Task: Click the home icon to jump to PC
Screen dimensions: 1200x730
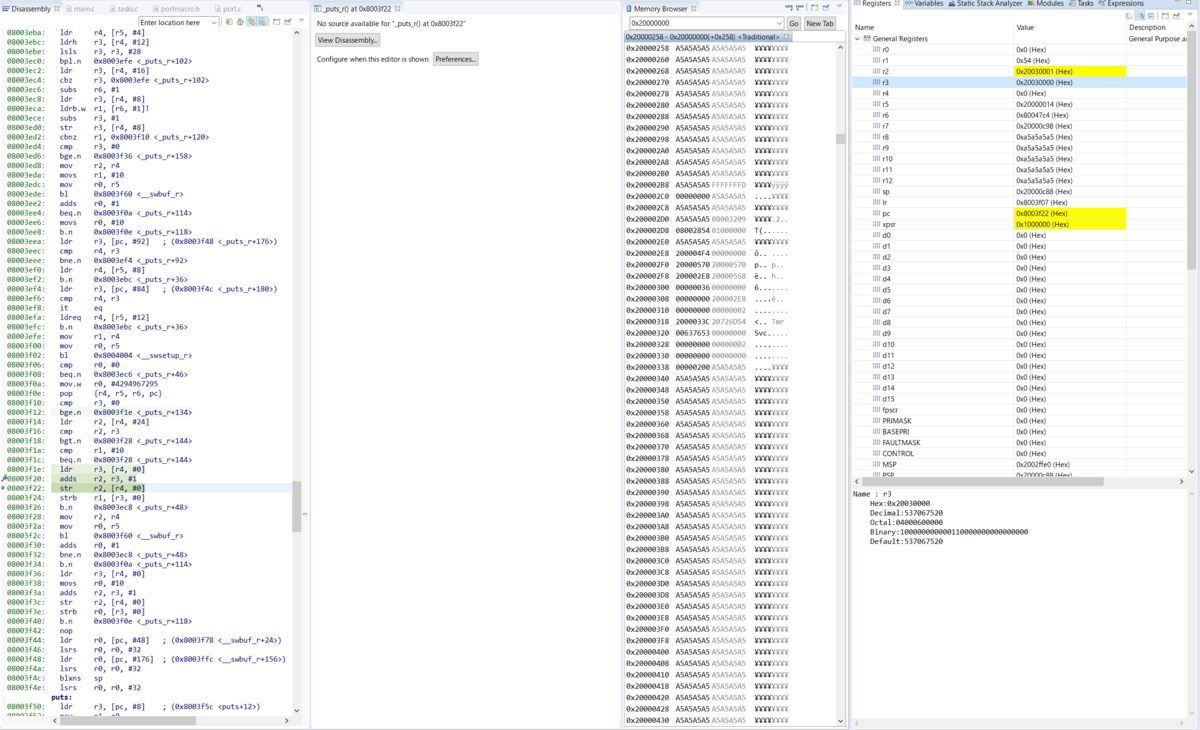Action: (x=240, y=21)
